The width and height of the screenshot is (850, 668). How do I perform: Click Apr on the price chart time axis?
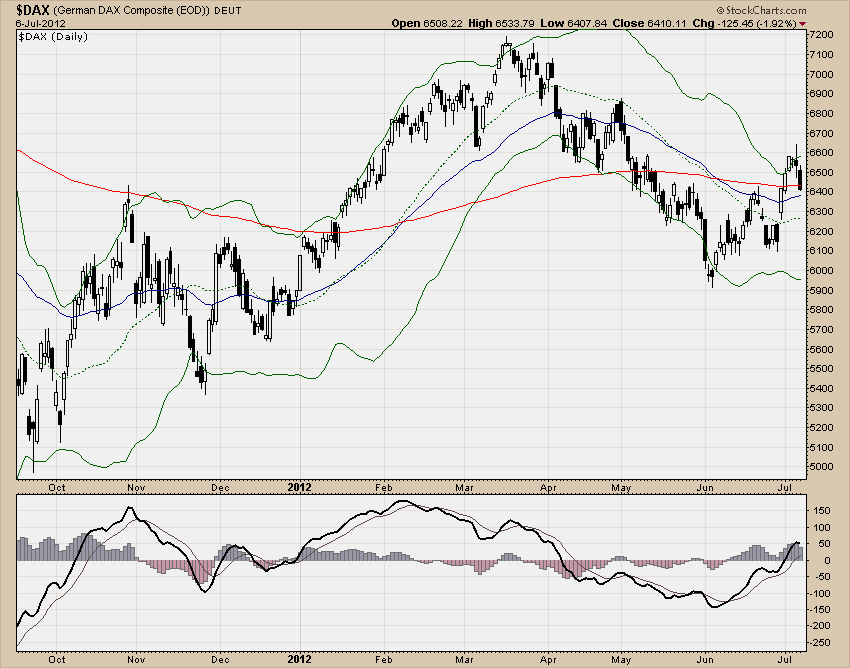548,487
